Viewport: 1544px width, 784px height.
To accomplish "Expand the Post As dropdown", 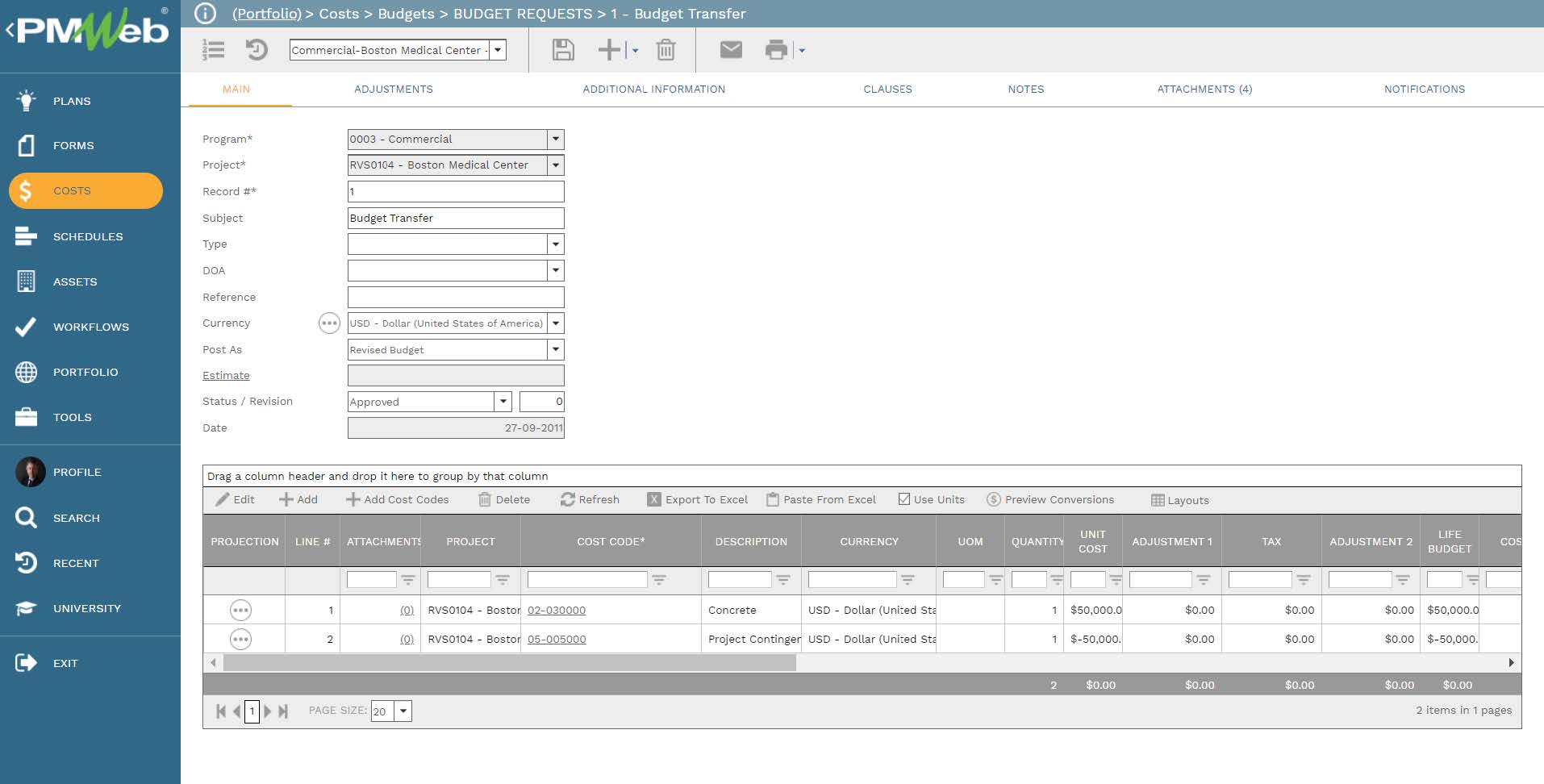I will pos(555,349).
